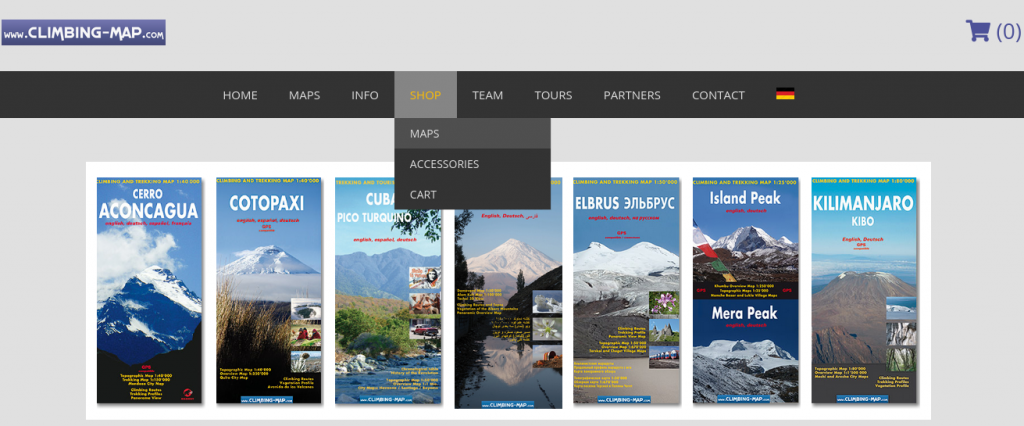This screenshot has height=426, width=1024.
Task: Select the Island Peak Mera Peak map cover
Action: 746,290
